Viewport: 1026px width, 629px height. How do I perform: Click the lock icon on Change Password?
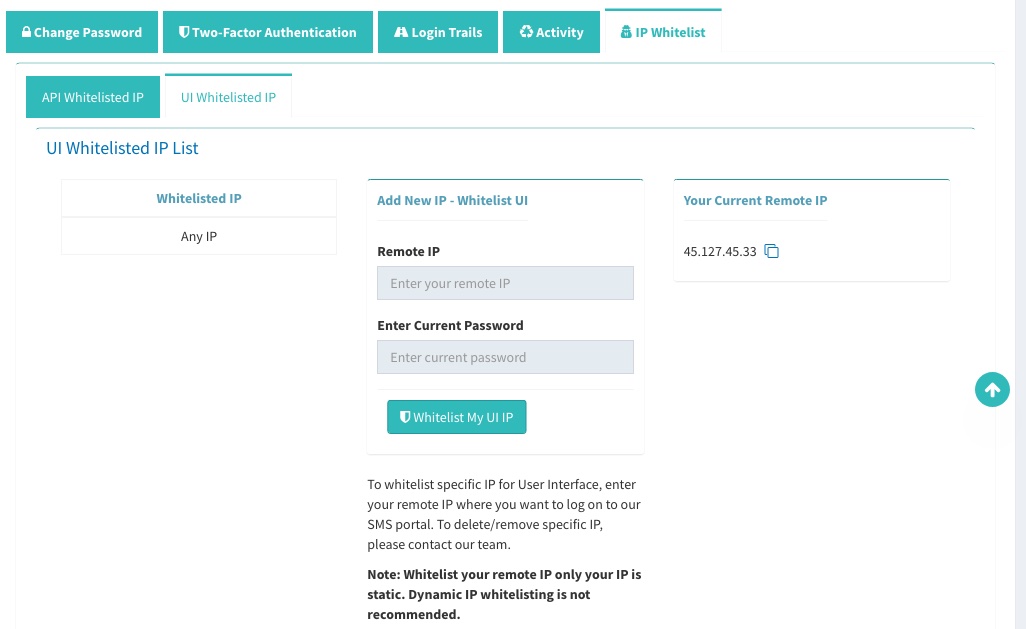coord(26,31)
